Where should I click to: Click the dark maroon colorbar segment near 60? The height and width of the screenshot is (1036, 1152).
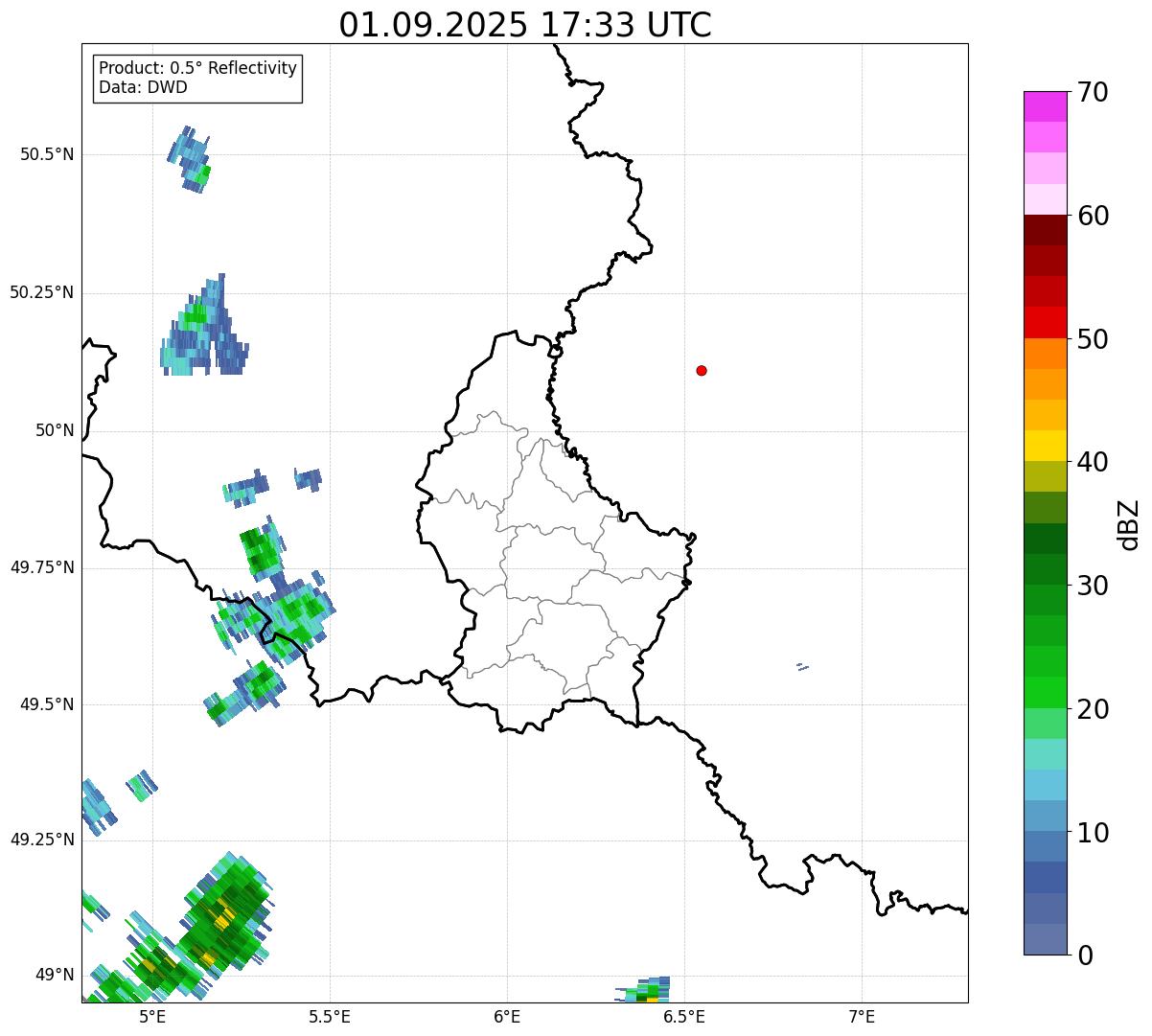coord(1045,230)
